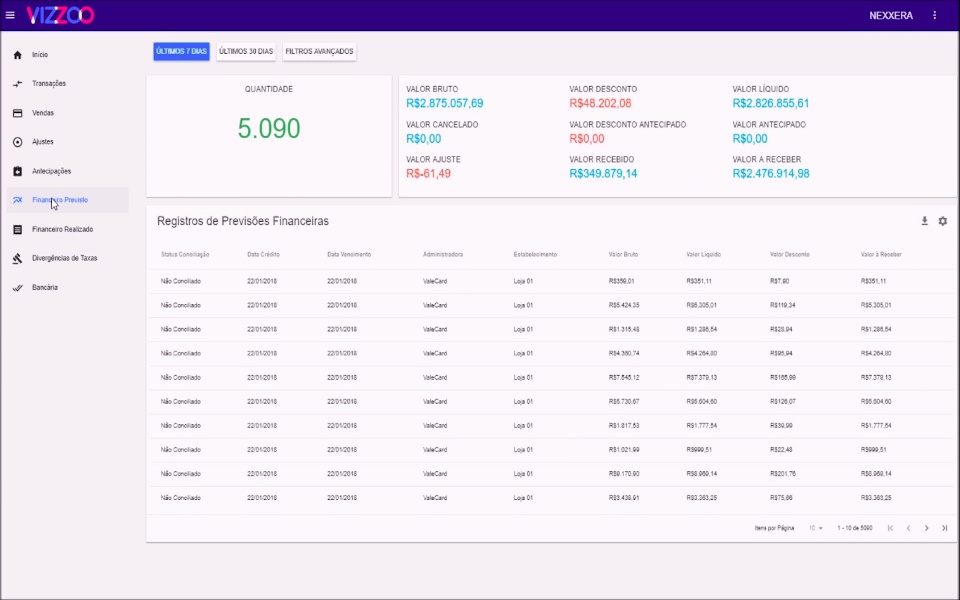This screenshot has width=960, height=600.
Task: Filter by Últimos 7 Dias
Action: coord(181,51)
